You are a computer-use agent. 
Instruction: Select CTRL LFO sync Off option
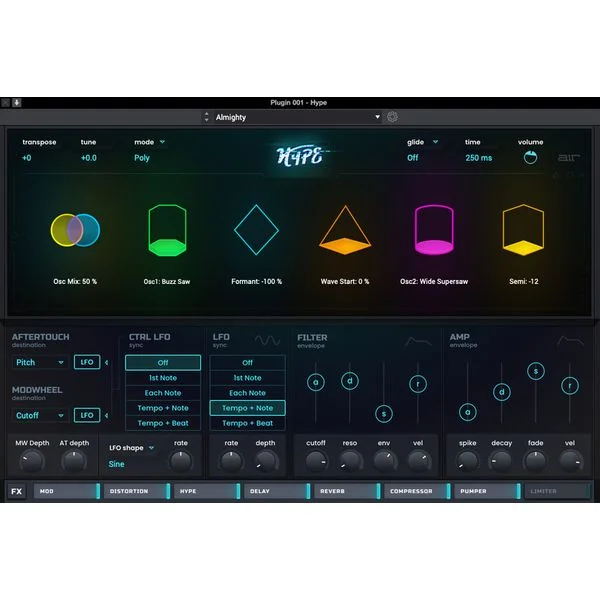coord(163,362)
